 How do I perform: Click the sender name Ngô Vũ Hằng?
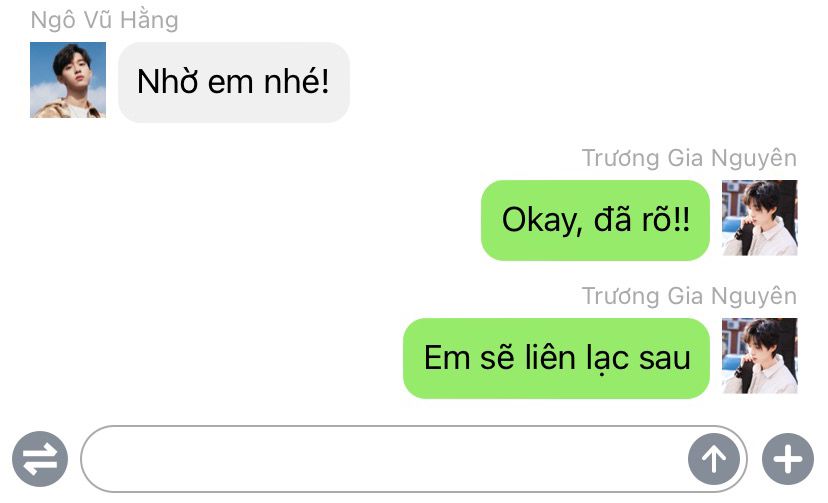click(x=105, y=20)
